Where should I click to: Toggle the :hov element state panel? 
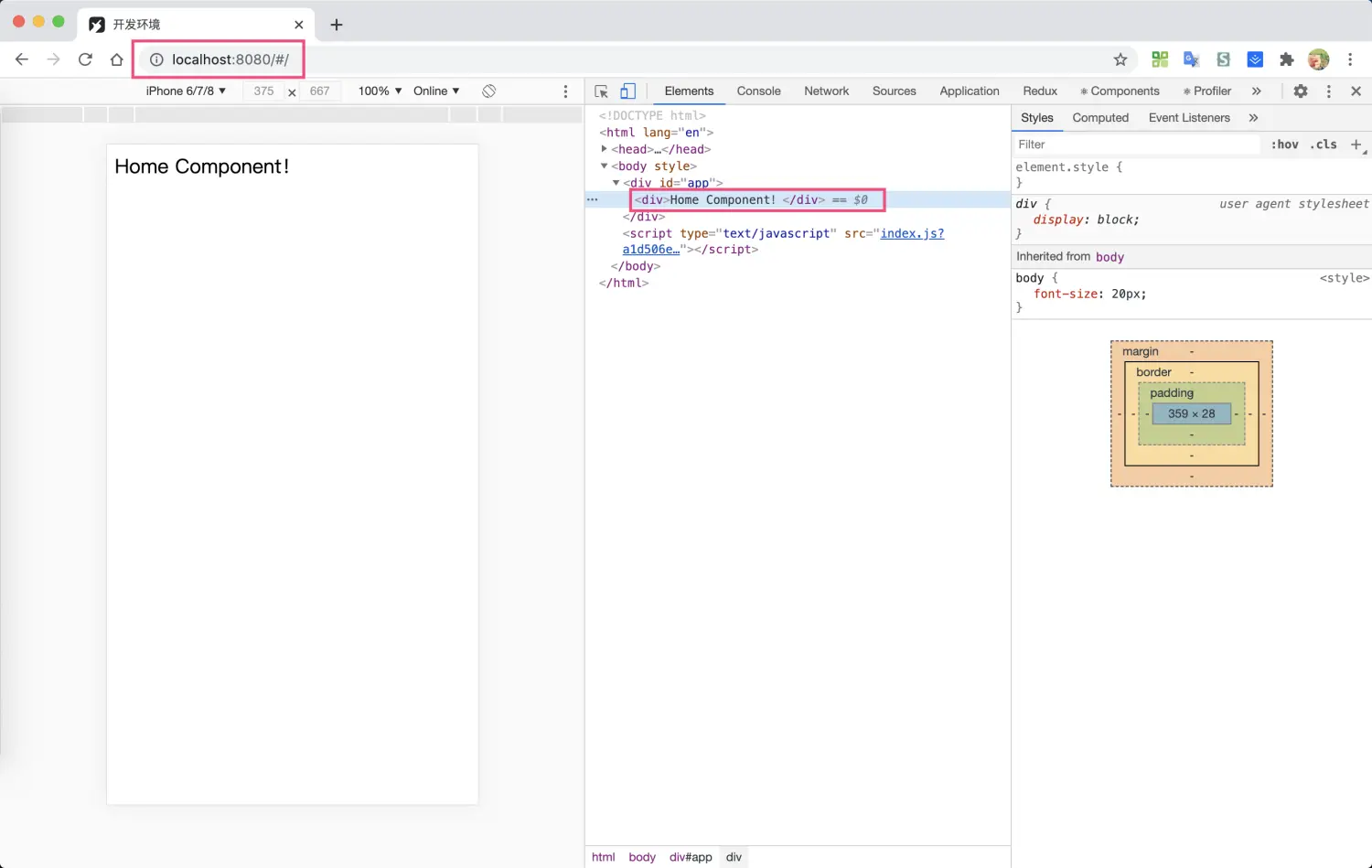click(1284, 145)
